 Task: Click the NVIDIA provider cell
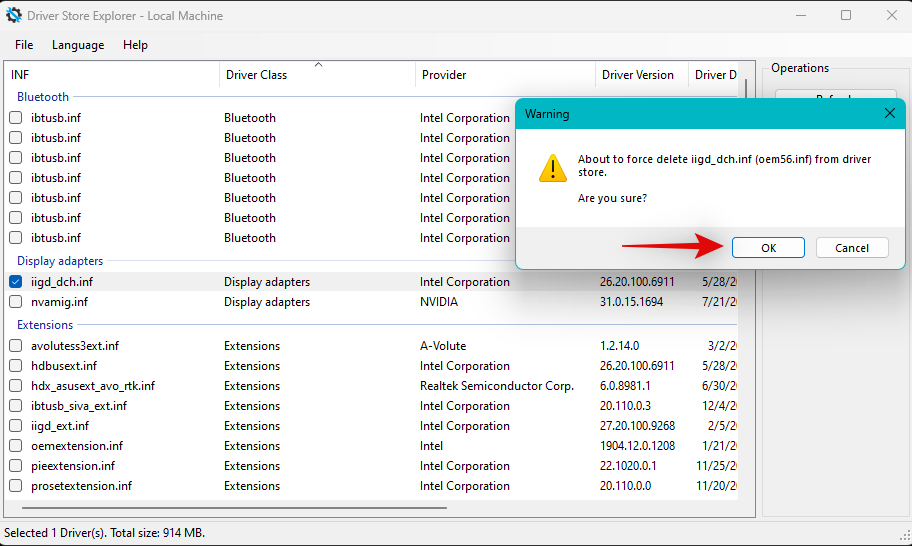pos(439,302)
